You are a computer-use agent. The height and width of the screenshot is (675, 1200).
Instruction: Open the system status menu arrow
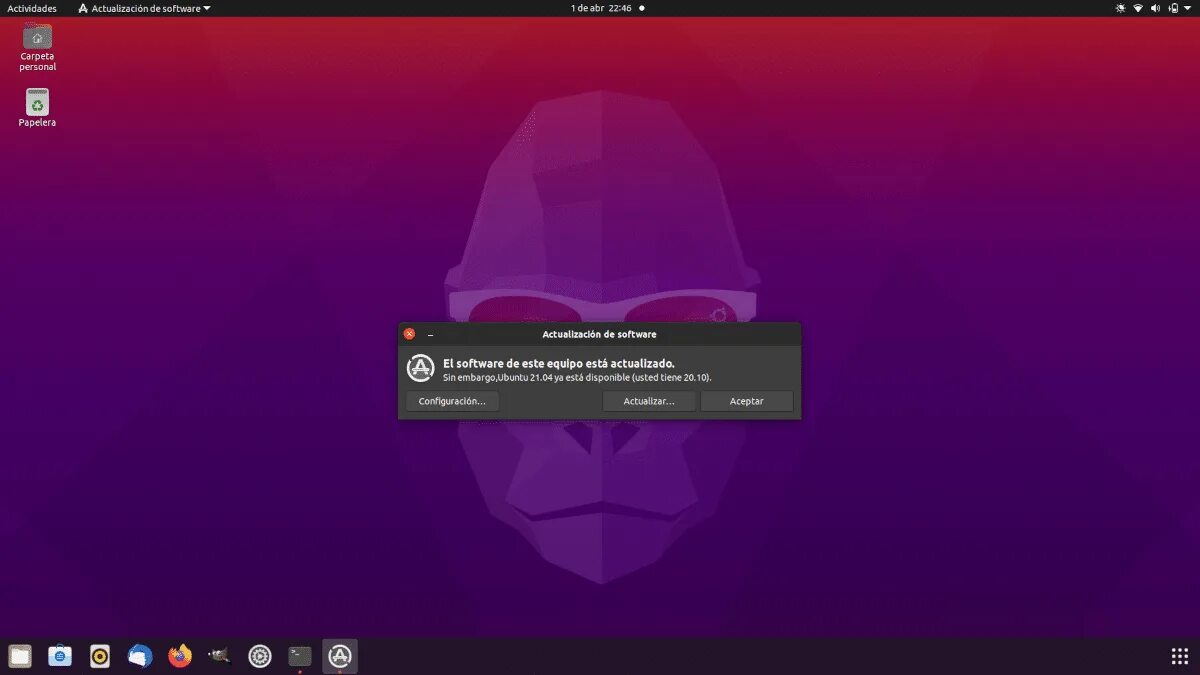[x=1187, y=8]
